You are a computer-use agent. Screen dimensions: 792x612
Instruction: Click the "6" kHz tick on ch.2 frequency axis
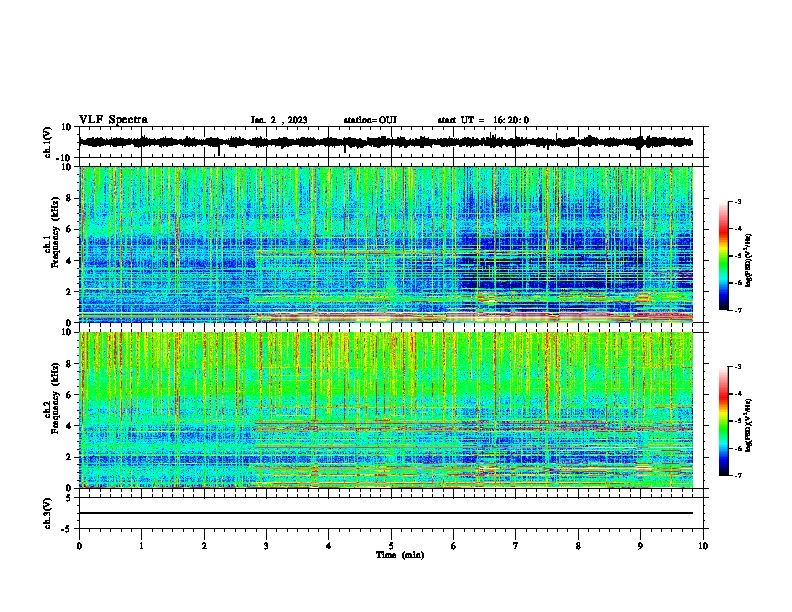[69, 395]
